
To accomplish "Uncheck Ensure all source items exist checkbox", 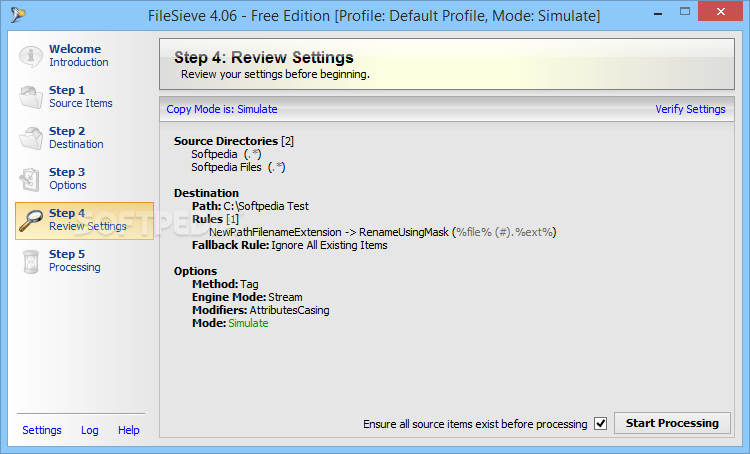I will pos(601,423).
